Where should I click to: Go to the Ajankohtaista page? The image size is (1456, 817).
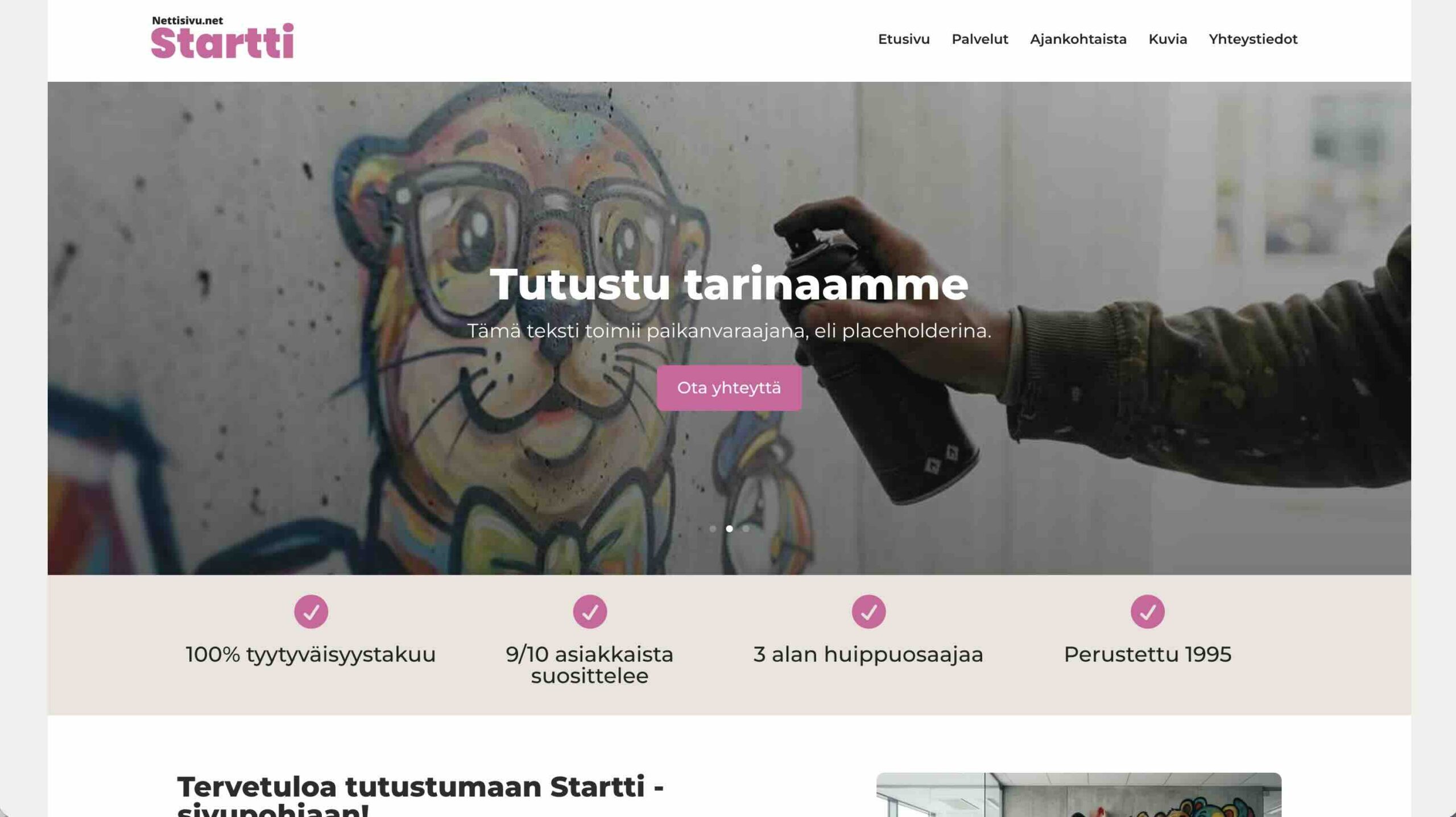pyautogui.click(x=1078, y=39)
